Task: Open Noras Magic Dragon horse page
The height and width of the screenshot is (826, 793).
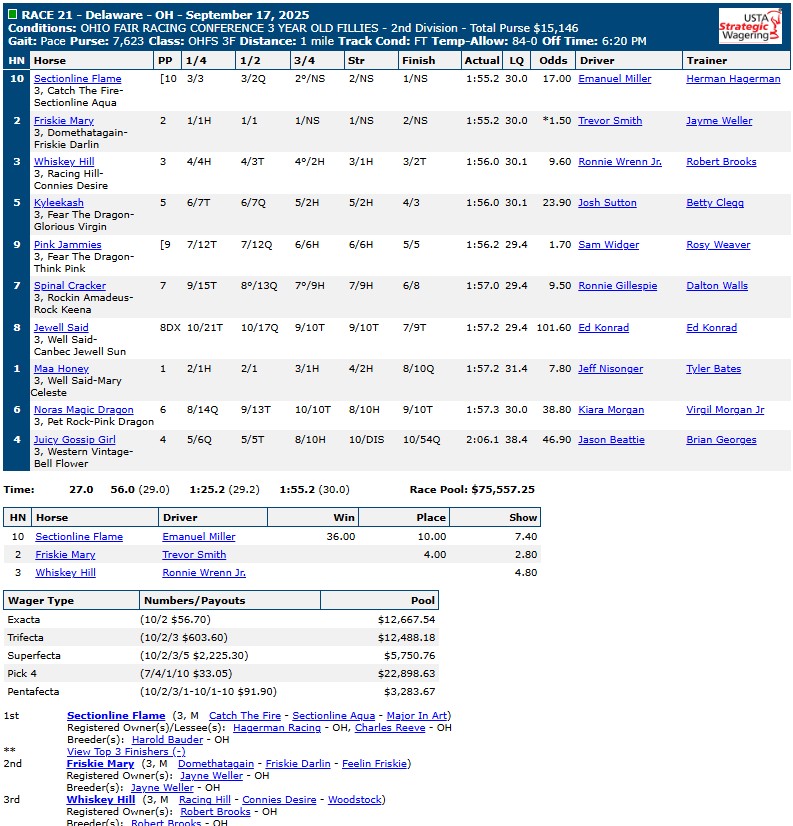Action: click(x=83, y=410)
